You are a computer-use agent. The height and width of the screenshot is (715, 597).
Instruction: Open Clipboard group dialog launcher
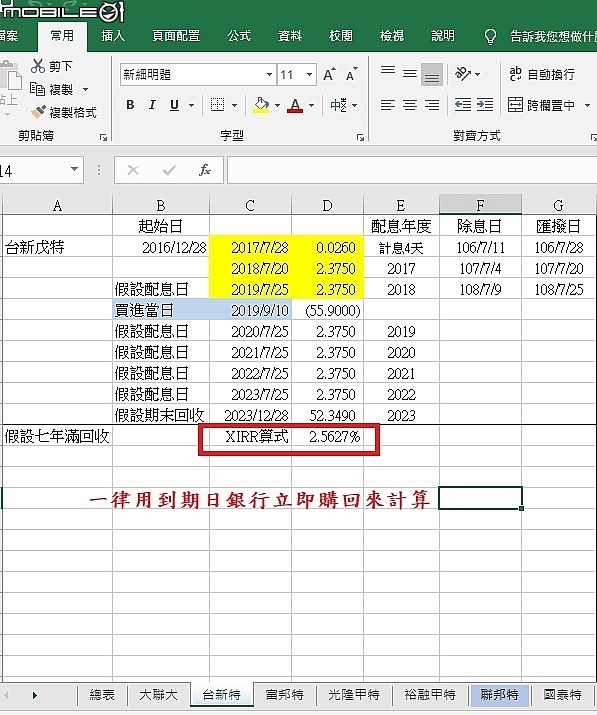coord(104,137)
